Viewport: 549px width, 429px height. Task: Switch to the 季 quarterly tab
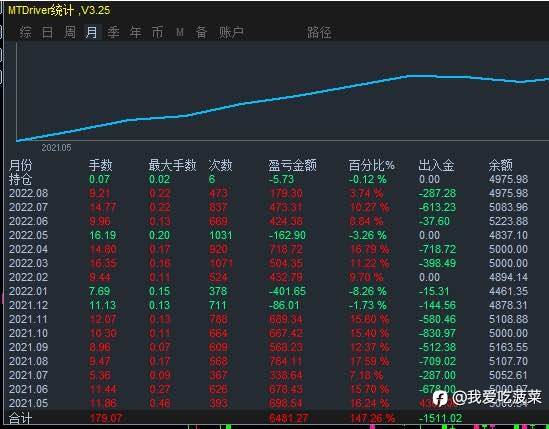113,33
